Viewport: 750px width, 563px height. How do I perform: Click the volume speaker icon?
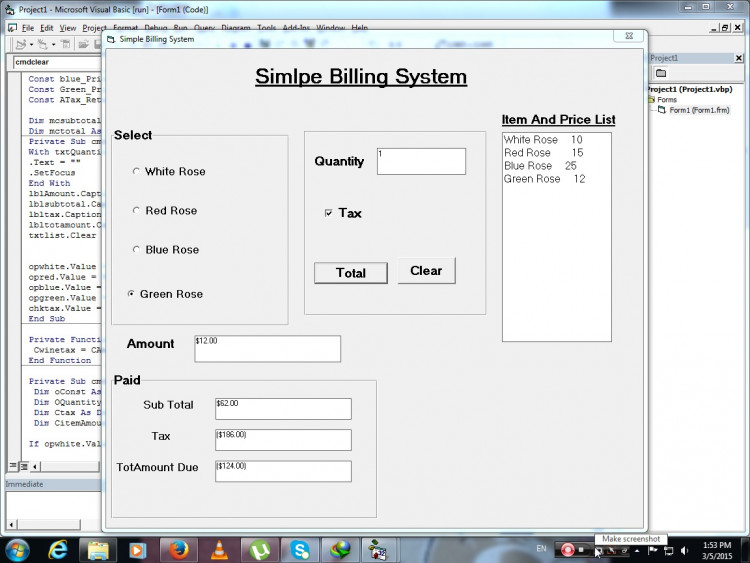(684, 551)
